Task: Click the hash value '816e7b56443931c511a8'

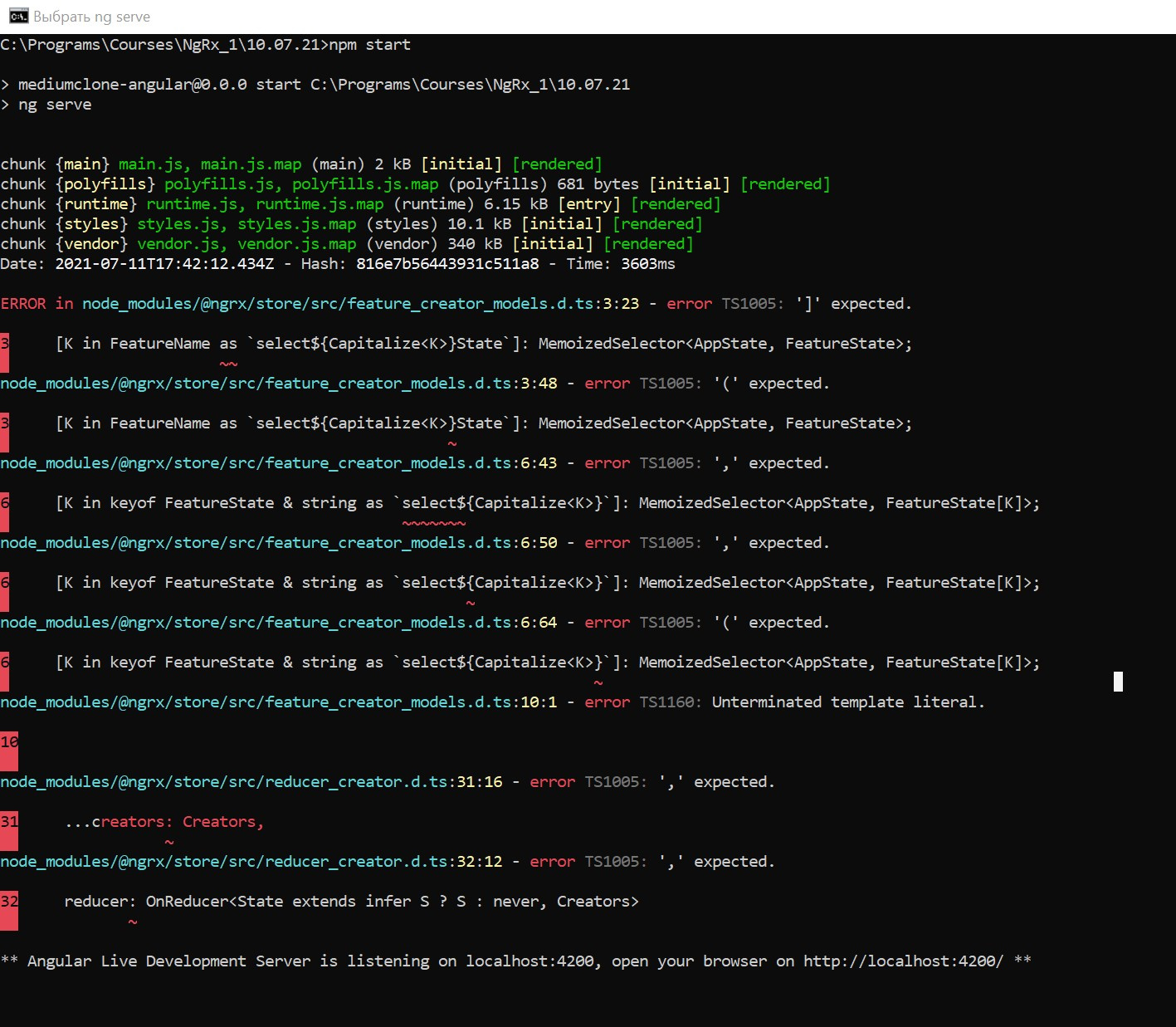Action: click(x=447, y=264)
